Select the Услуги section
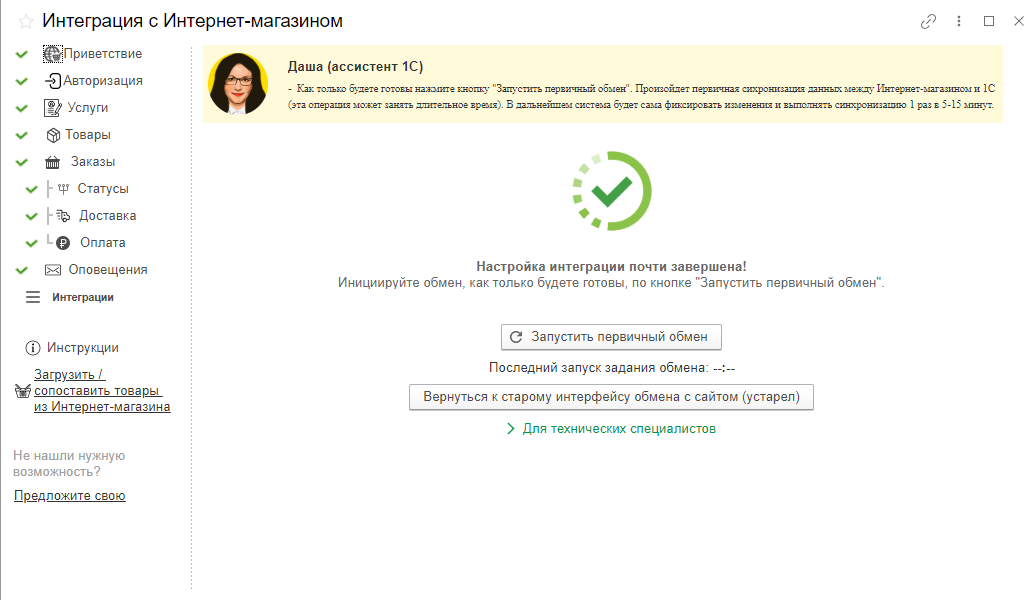The width and height of the screenshot is (1034, 600). click(88, 107)
